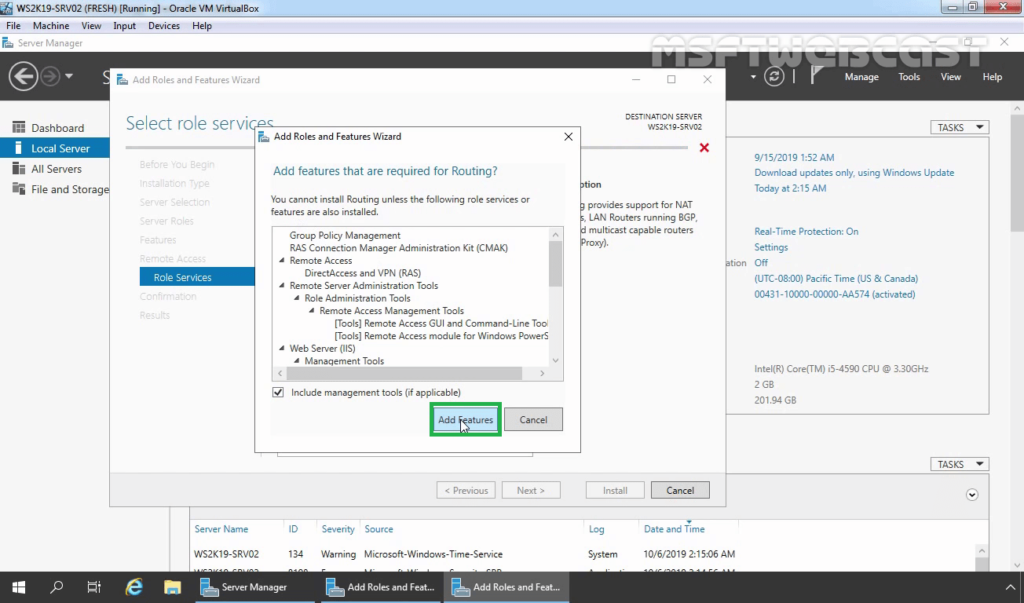
Task: Open Role Services wizard step
Action: pos(197,277)
